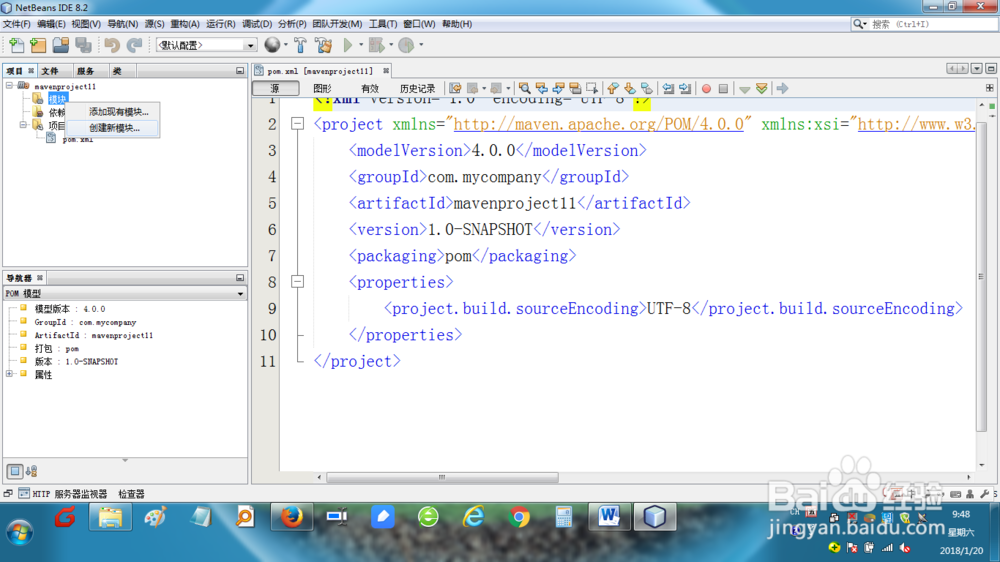Click the Find Previous Occurrence icon

541,88
